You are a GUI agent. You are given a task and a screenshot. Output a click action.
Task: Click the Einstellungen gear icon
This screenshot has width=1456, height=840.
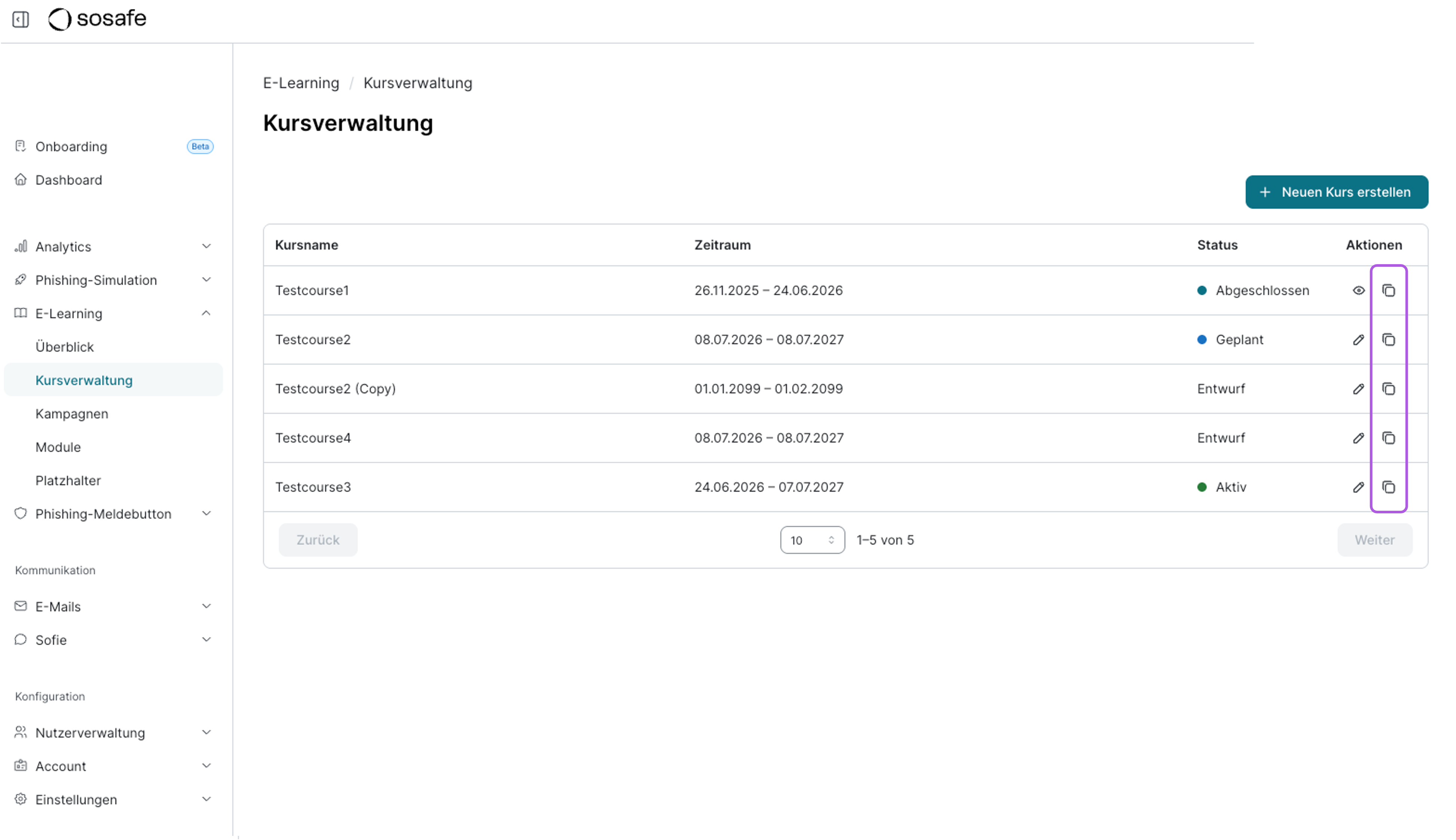(x=21, y=799)
